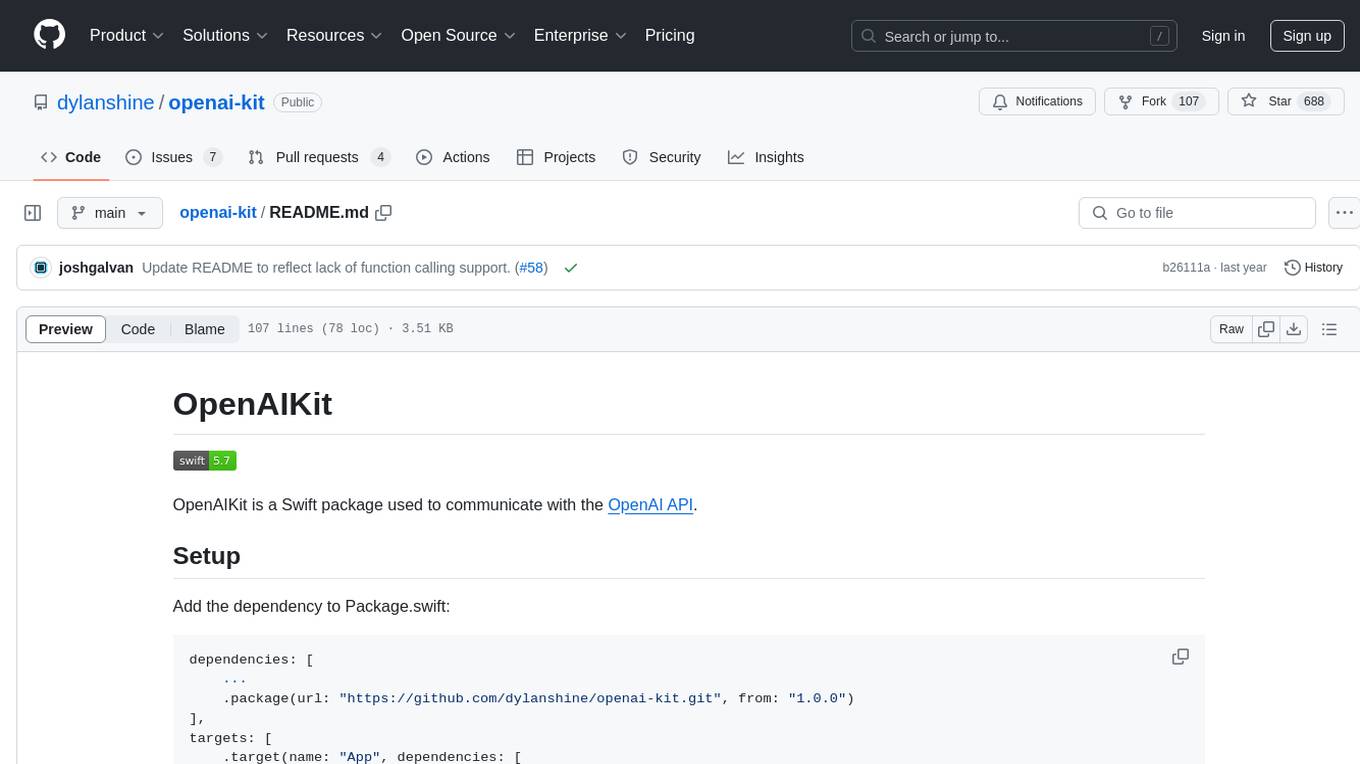Click the Notifications bell button

1037,102
